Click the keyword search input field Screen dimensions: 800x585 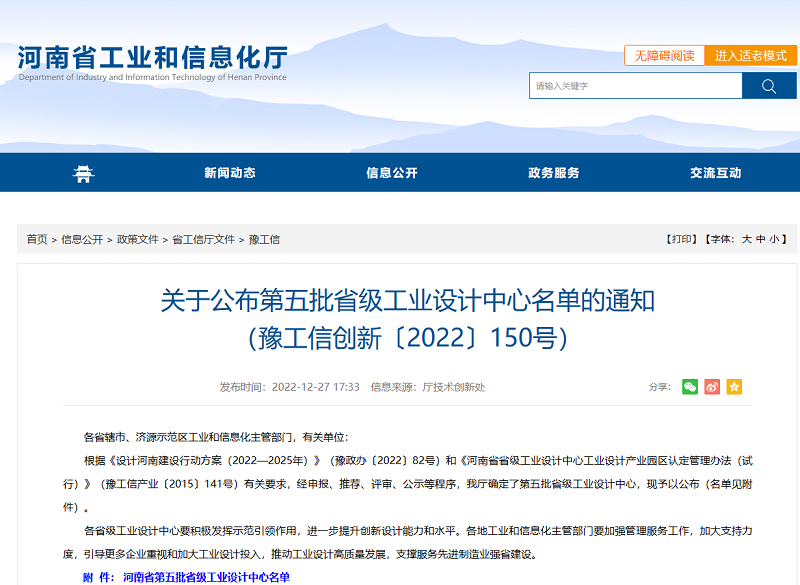pyautogui.click(x=635, y=86)
